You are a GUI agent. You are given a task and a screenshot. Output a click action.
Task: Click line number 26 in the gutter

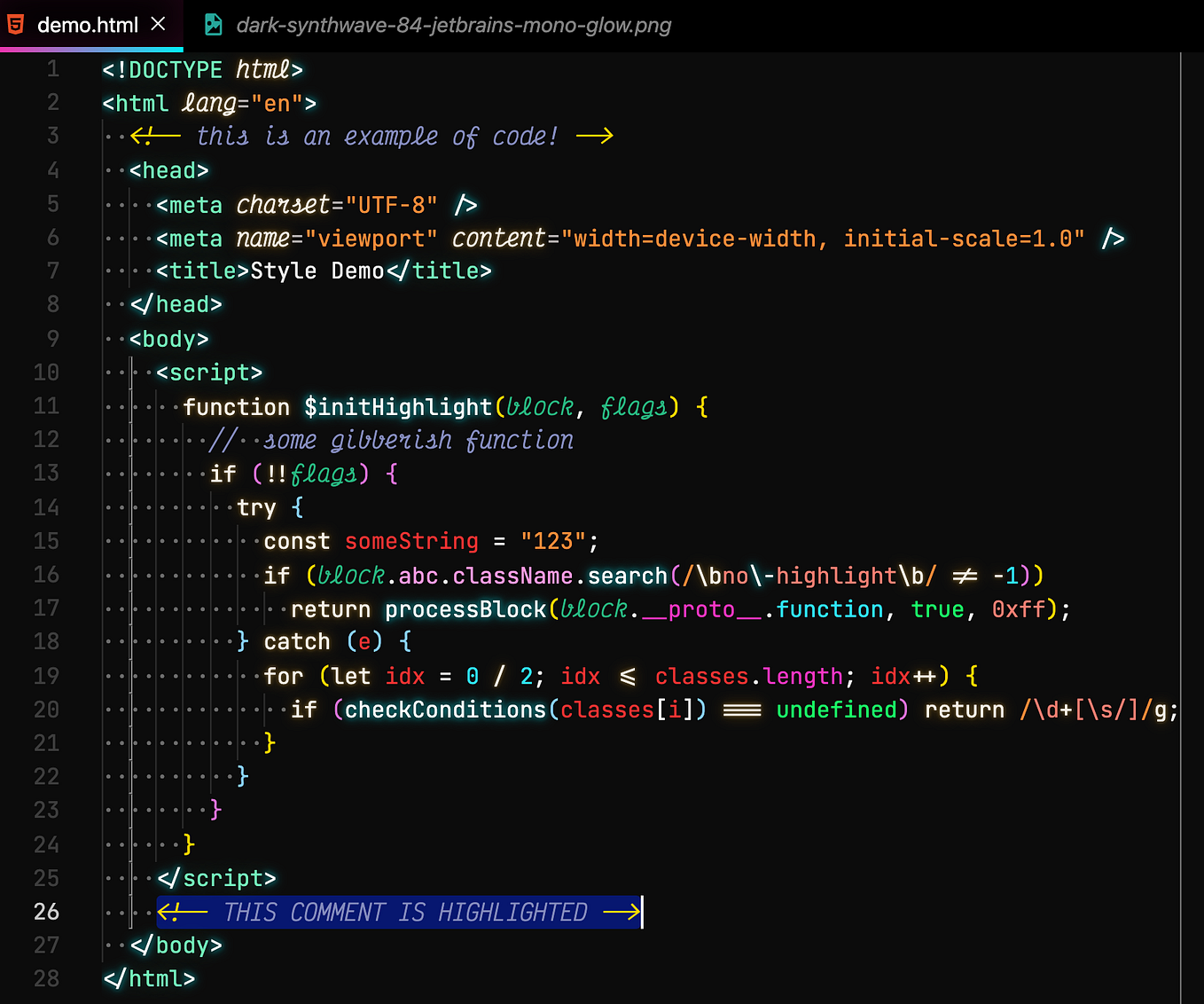coord(46,912)
